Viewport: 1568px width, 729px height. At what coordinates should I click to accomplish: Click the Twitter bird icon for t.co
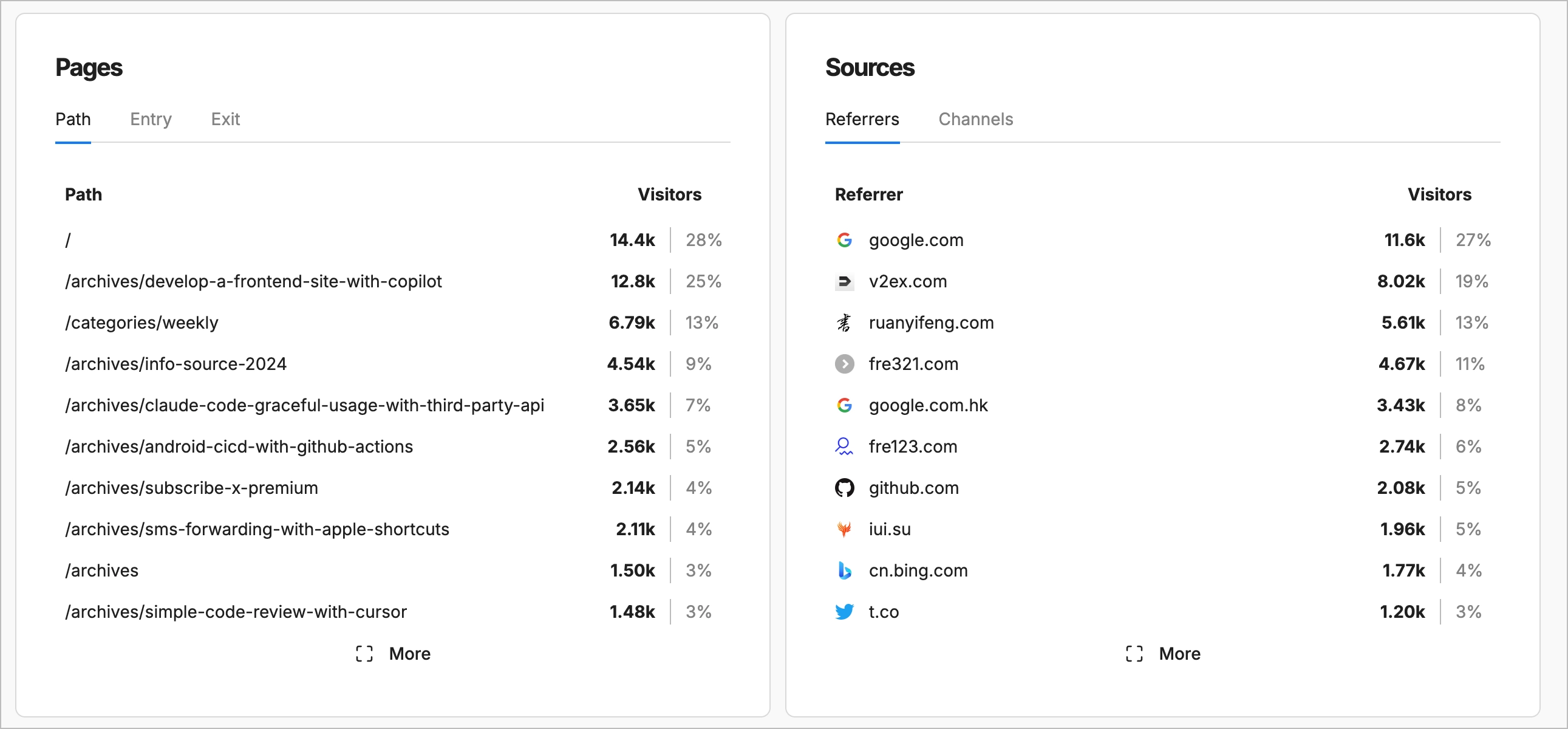(844, 612)
